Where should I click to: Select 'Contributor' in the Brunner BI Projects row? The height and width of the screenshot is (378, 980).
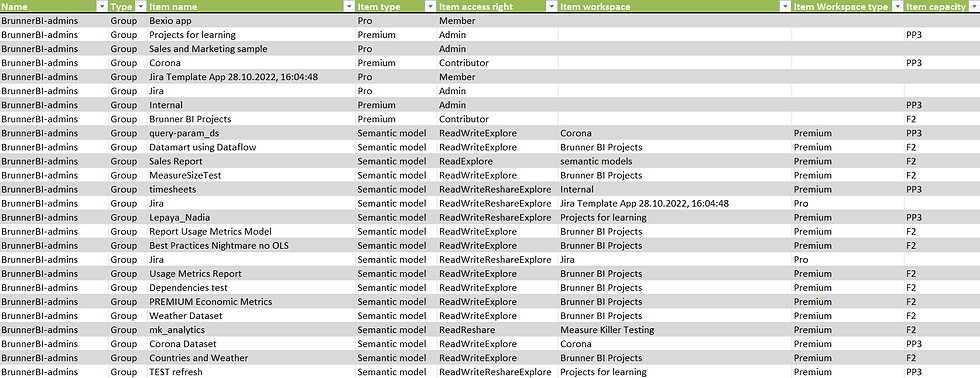(497, 119)
